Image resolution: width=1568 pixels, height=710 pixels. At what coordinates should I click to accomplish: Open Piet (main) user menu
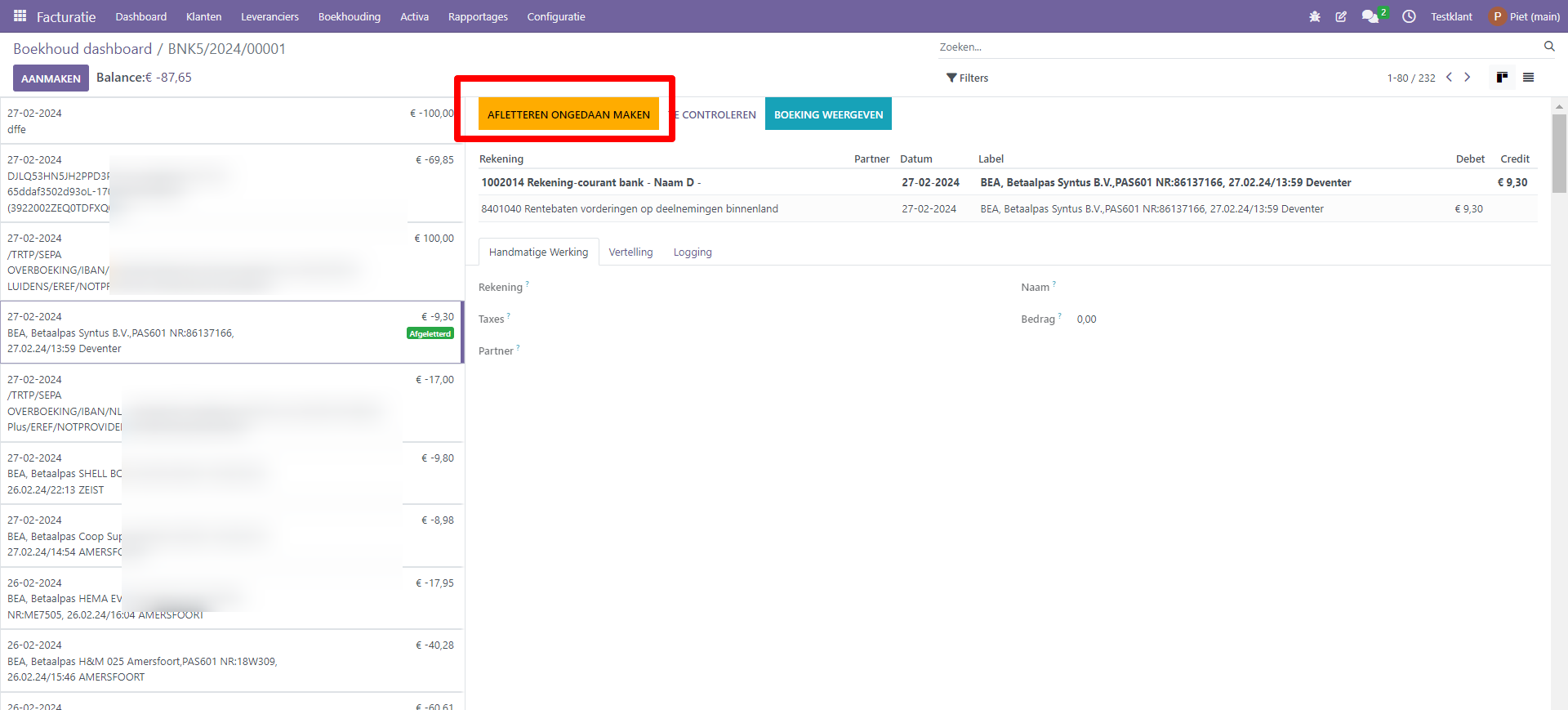1524,16
